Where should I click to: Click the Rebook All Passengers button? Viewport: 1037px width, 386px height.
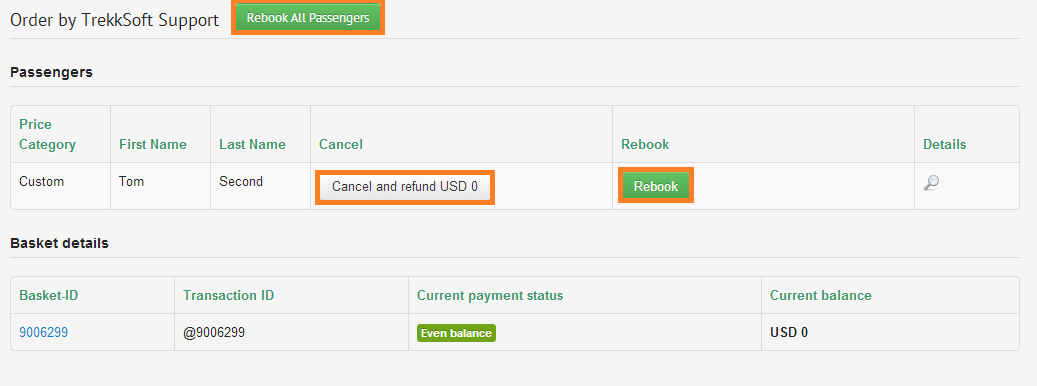click(x=308, y=18)
